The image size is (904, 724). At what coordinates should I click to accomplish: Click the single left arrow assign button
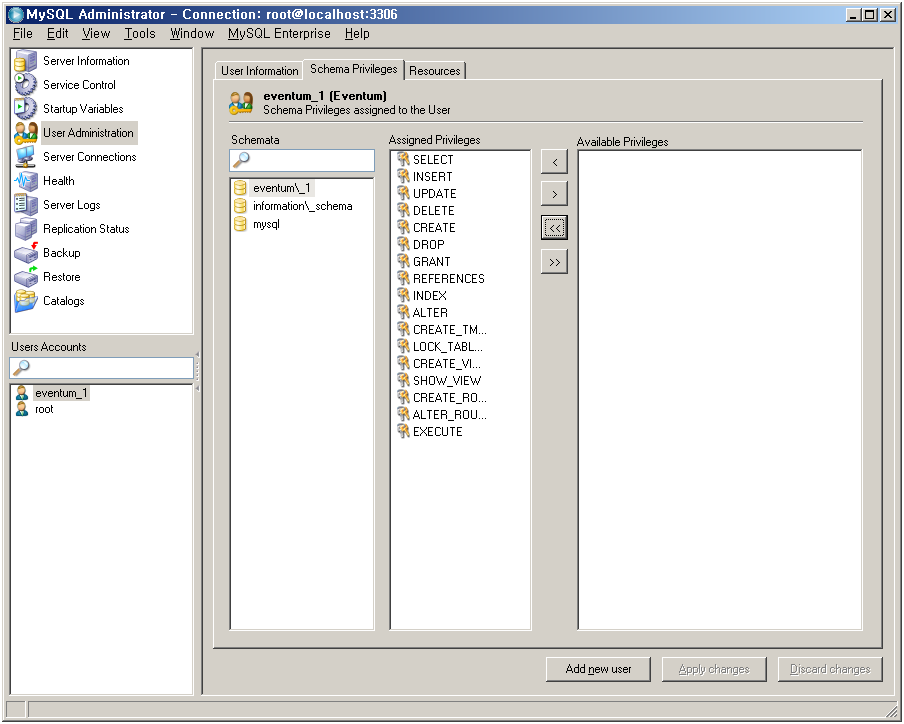554,162
